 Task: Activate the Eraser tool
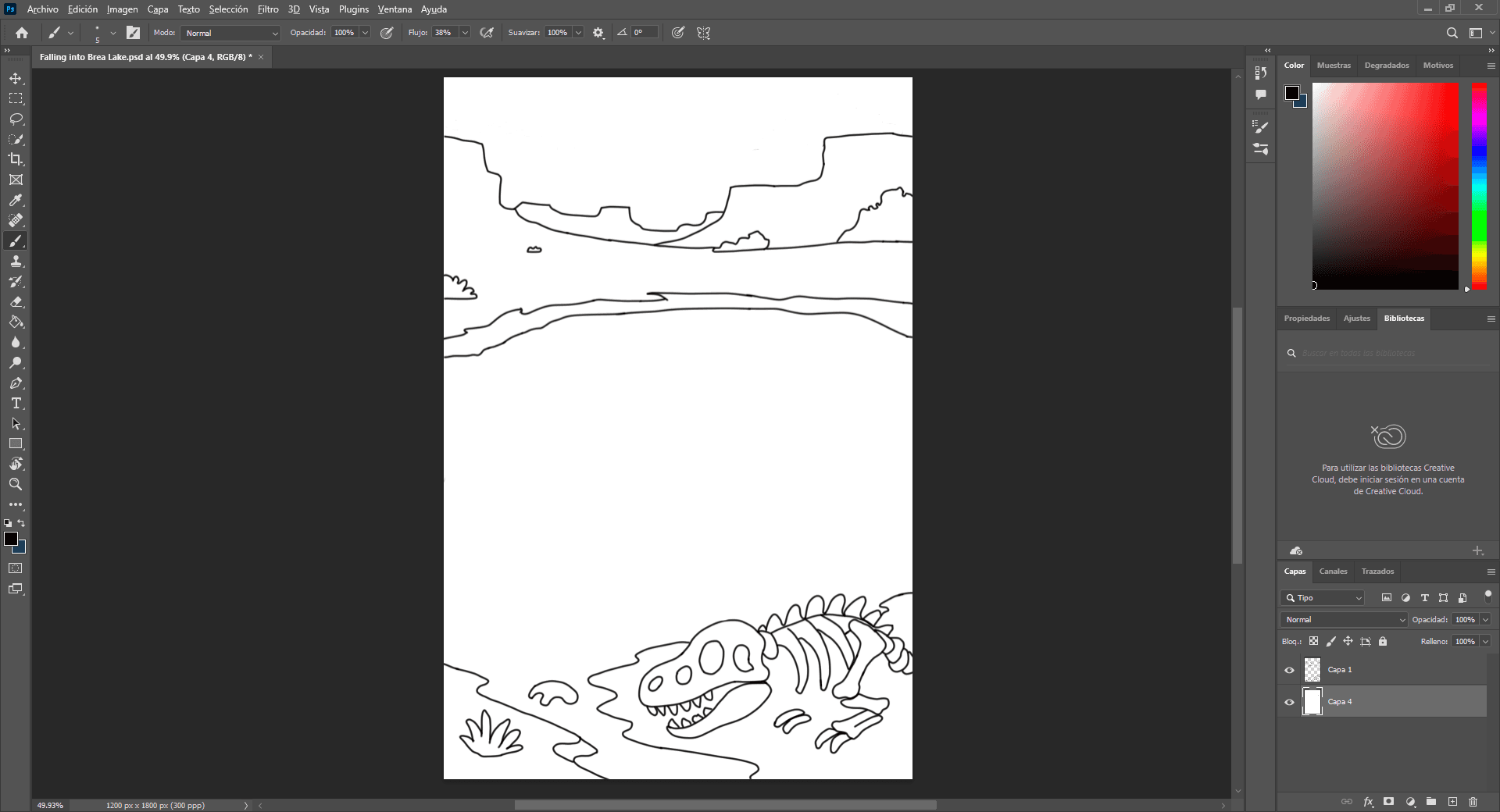pyautogui.click(x=16, y=302)
